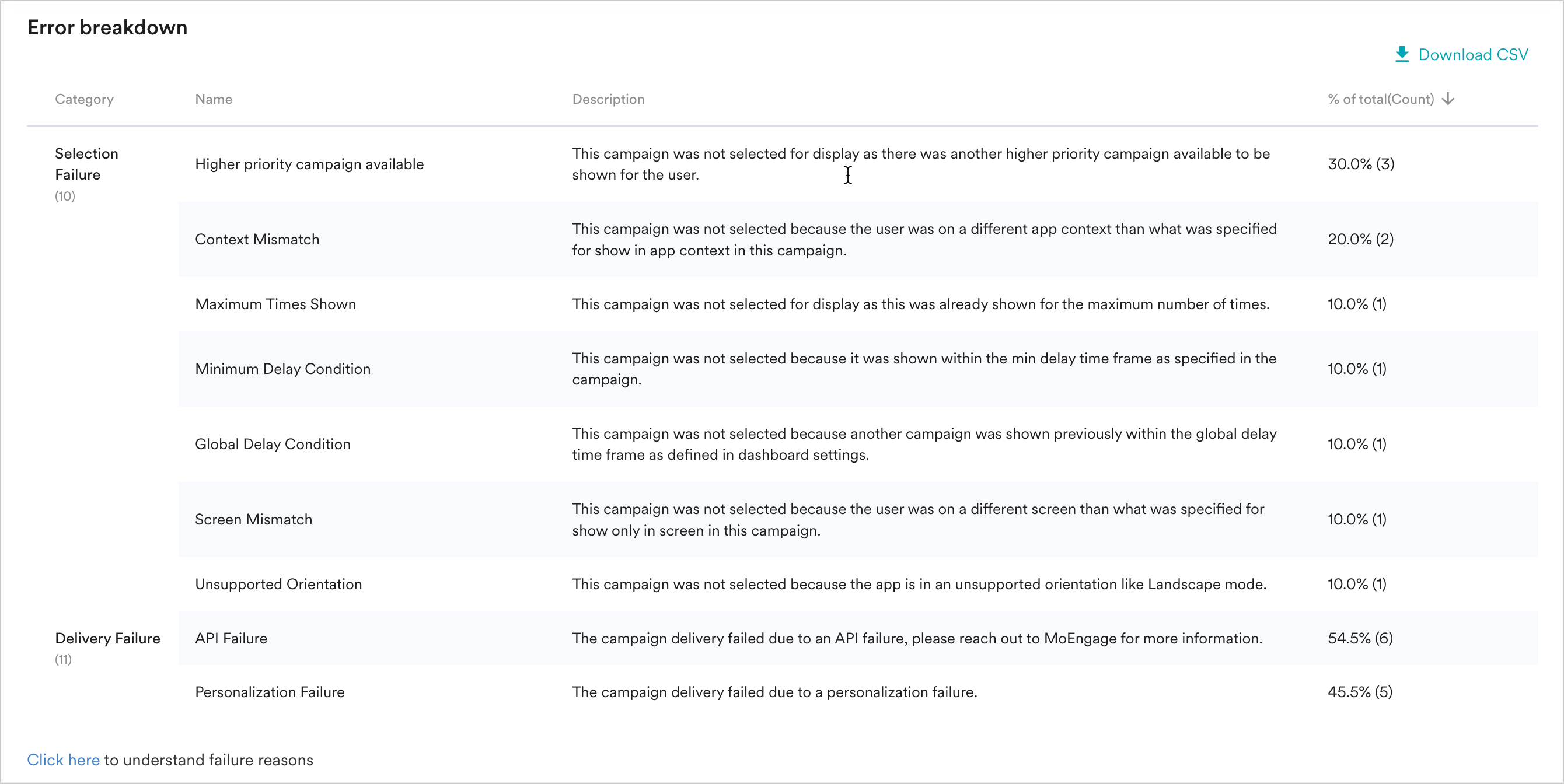Image resolution: width=1564 pixels, height=784 pixels.
Task: Click the sort arrow beside % of total
Action: (1448, 99)
